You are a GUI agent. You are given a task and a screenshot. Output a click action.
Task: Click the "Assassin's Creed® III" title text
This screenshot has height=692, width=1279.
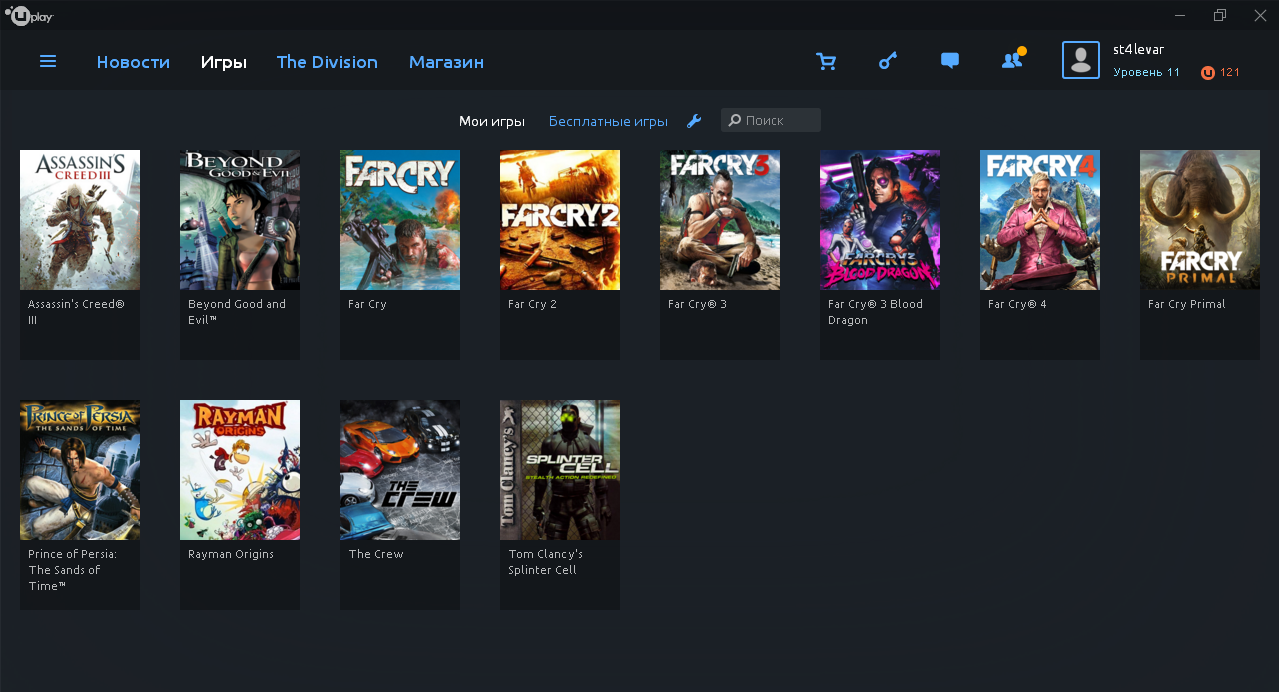(x=76, y=312)
